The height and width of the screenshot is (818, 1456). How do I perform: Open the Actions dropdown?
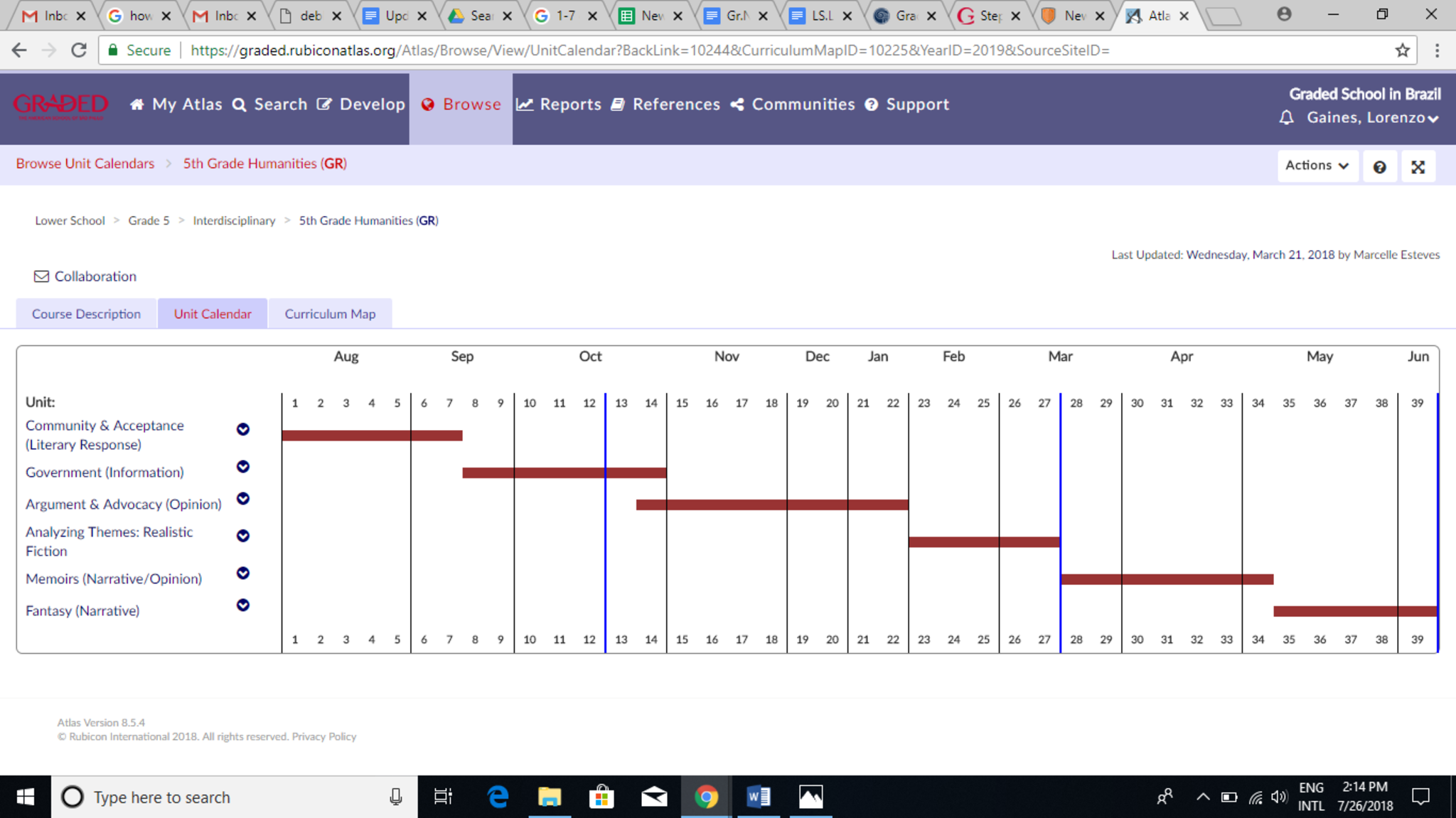point(1317,166)
